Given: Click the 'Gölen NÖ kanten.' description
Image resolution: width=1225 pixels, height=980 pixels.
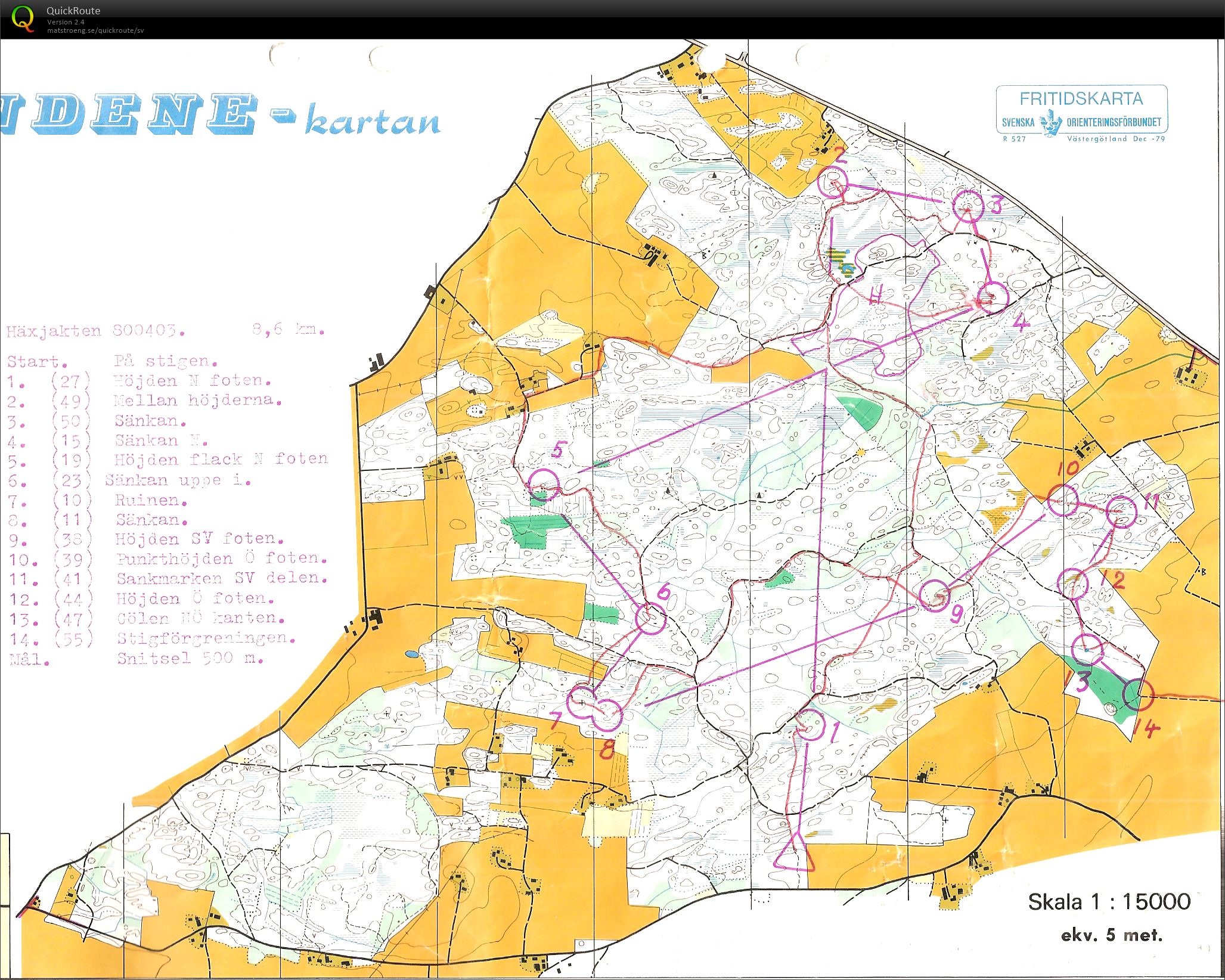Looking at the screenshot, I should pos(200,618).
